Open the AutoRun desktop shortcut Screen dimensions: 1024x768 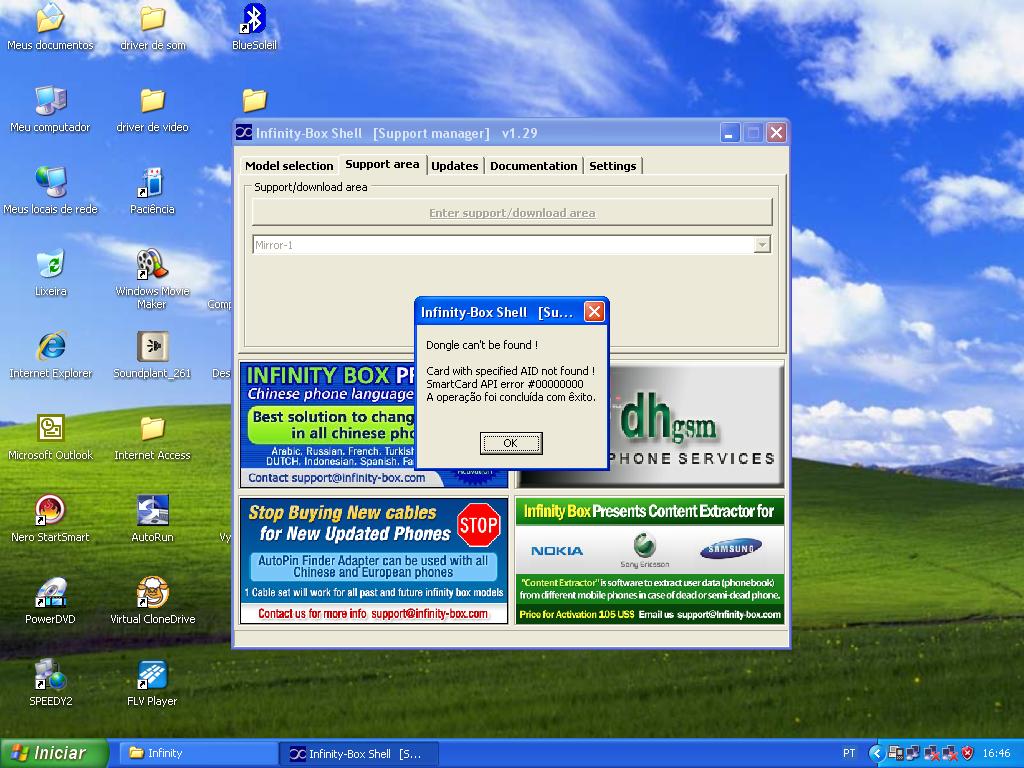pos(152,519)
